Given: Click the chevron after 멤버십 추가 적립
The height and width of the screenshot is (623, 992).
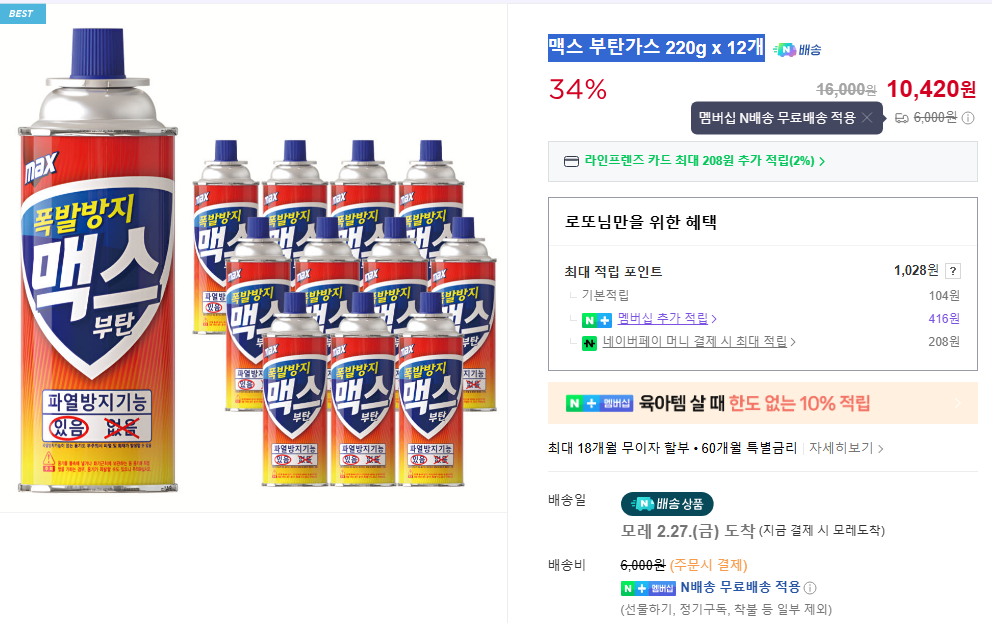Looking at the screenshot, I should click(716, 319).
